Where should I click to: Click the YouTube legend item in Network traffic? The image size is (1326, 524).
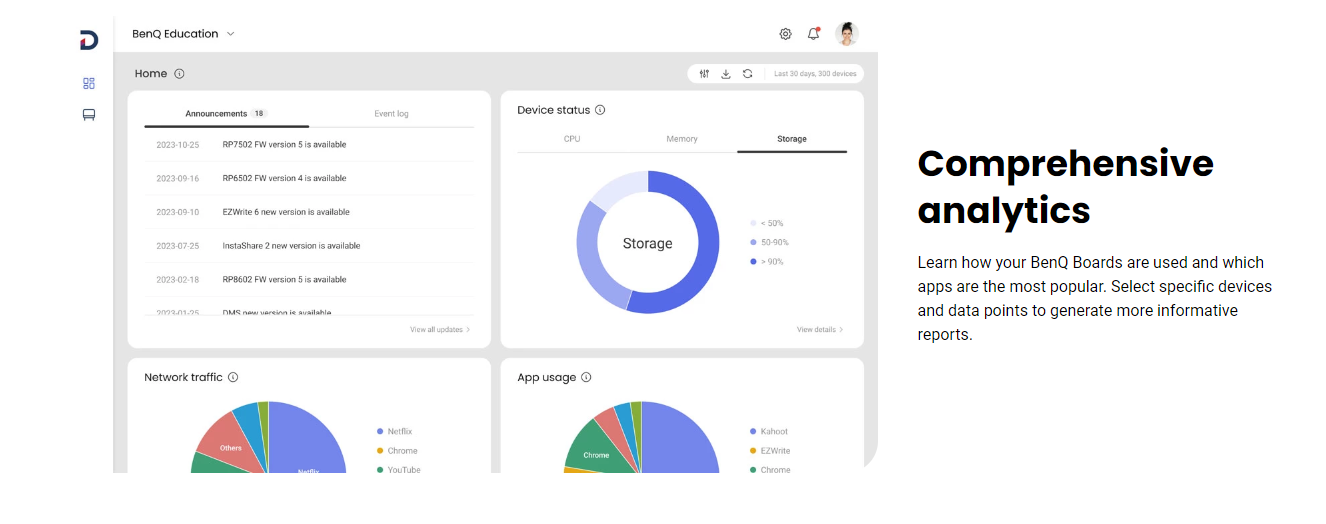pos(398,470)
